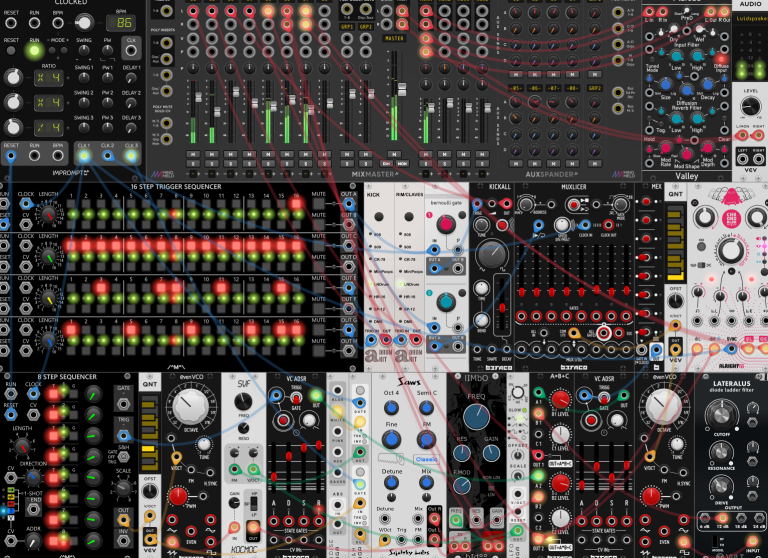
Task: Click the CLOCK OUT jack on Muxlicer
Action: [608, 225]
